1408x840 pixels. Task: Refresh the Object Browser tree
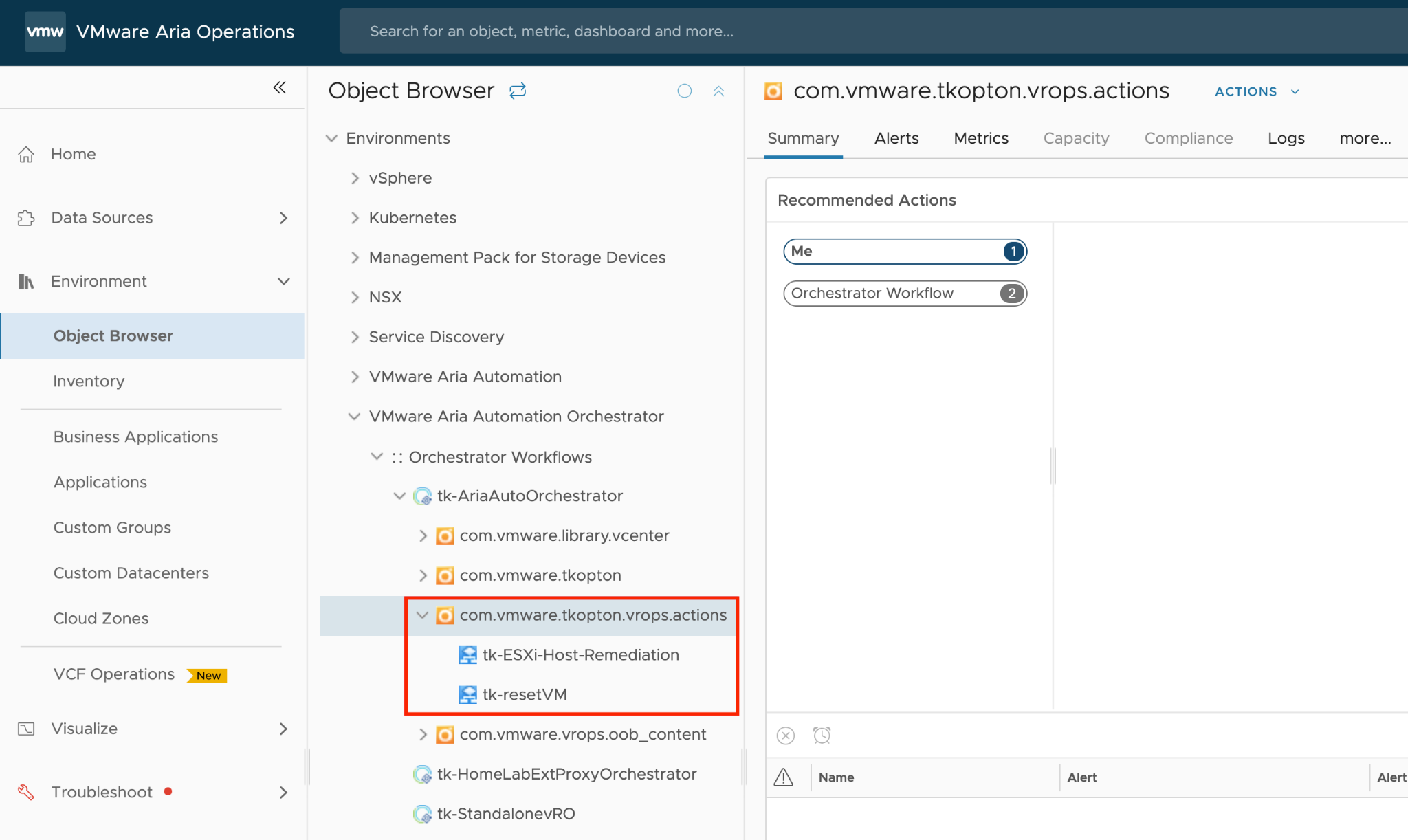518,91
